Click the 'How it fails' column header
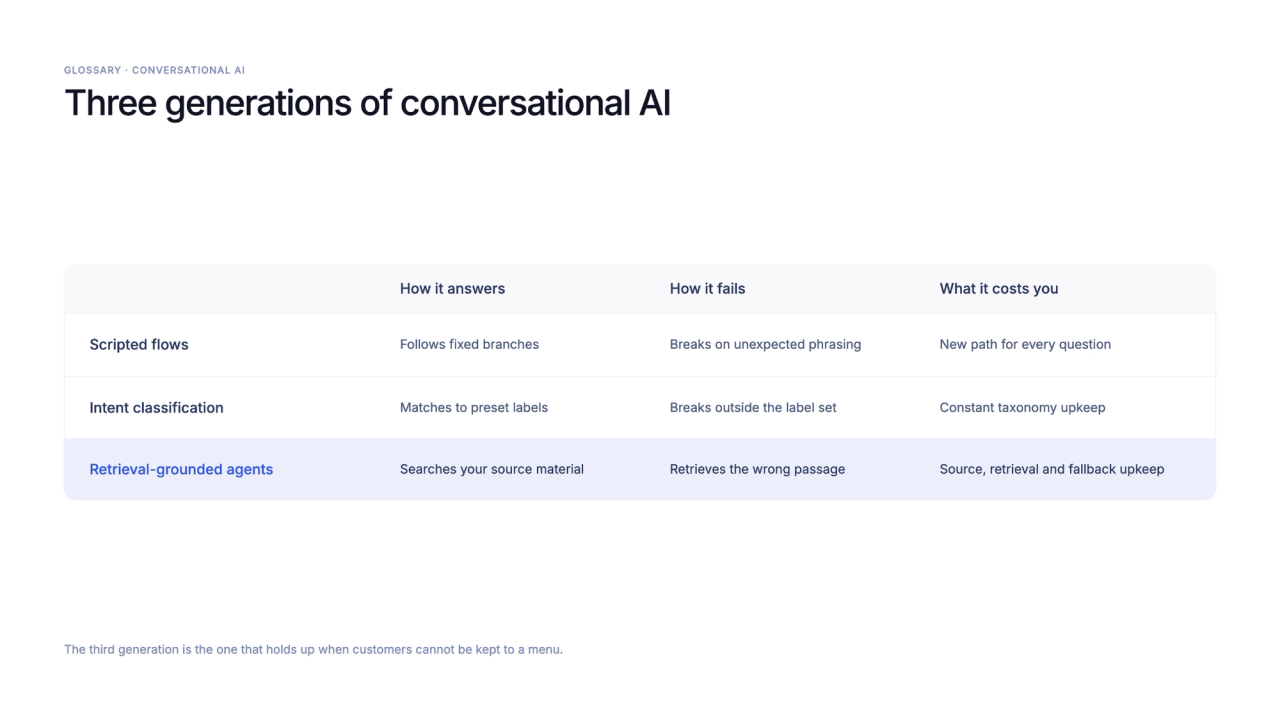Viewport: 1280px width, 720px height. pos(707,289)
